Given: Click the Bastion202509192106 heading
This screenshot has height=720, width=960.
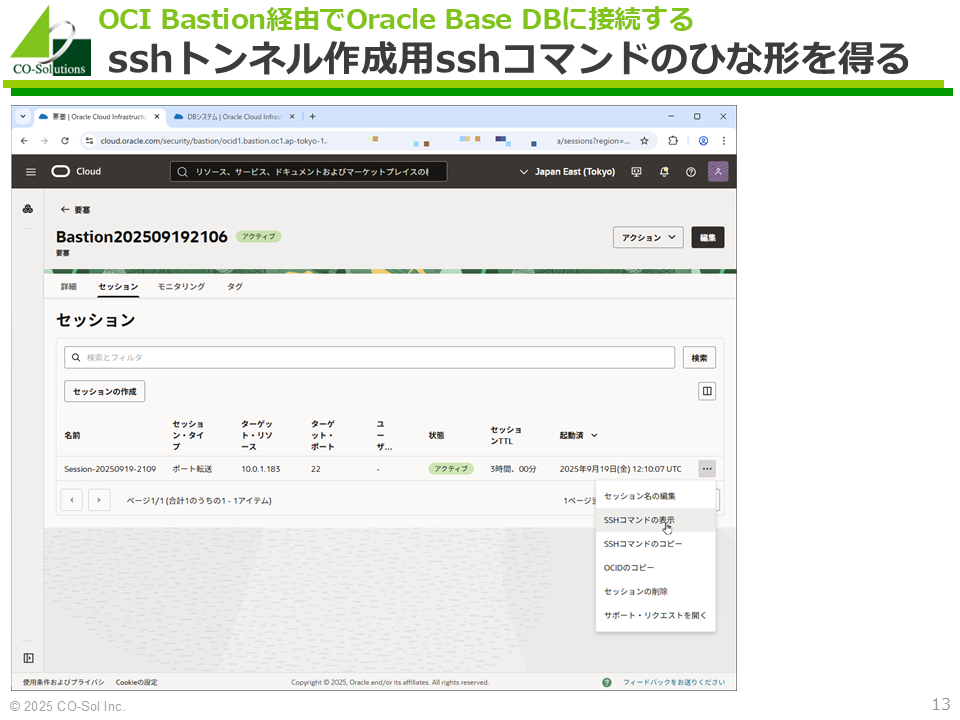Looking at the screenshot, I should [141, 237].
